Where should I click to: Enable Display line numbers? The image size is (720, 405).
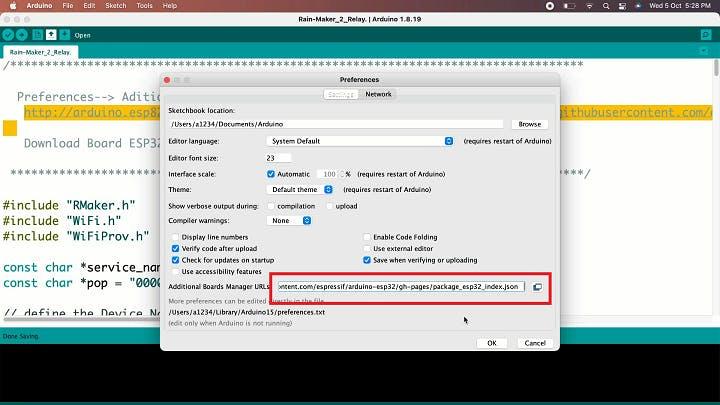click(175, 237)
